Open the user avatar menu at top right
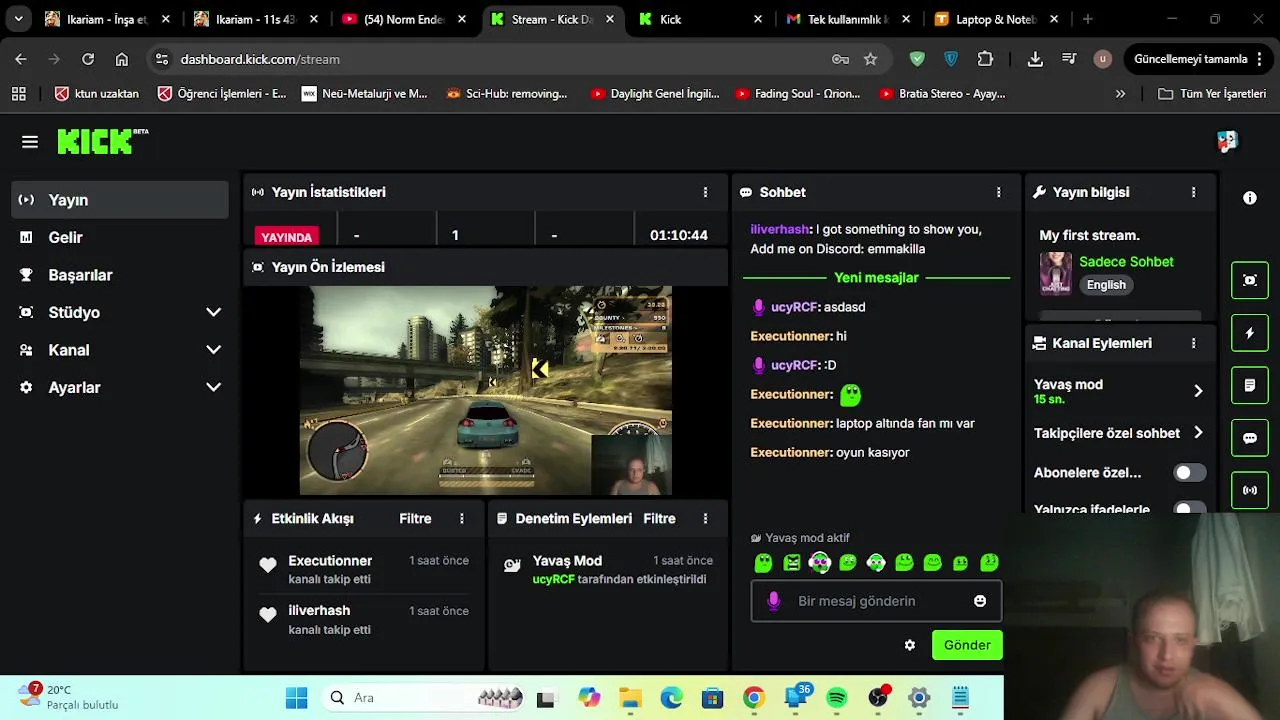The width and height of the screenshot is (1280, 720). (1227, 142)
